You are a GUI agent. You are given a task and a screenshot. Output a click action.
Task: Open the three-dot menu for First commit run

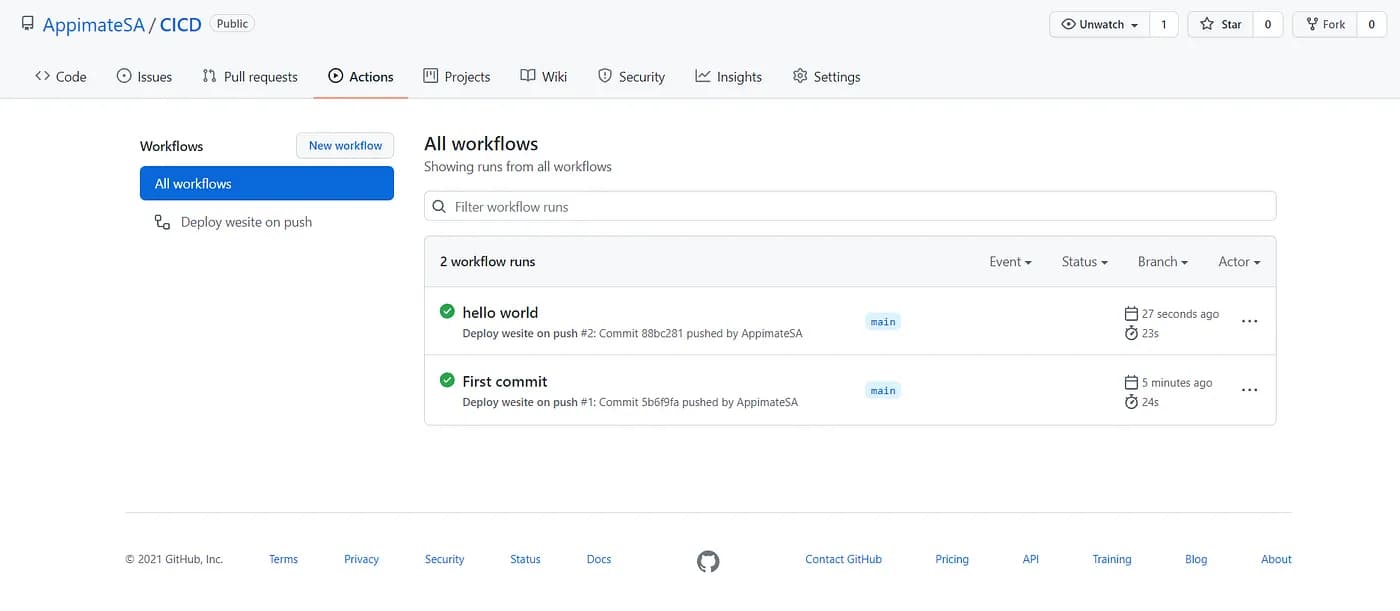pyautogui.click(x=1249, y=390)
